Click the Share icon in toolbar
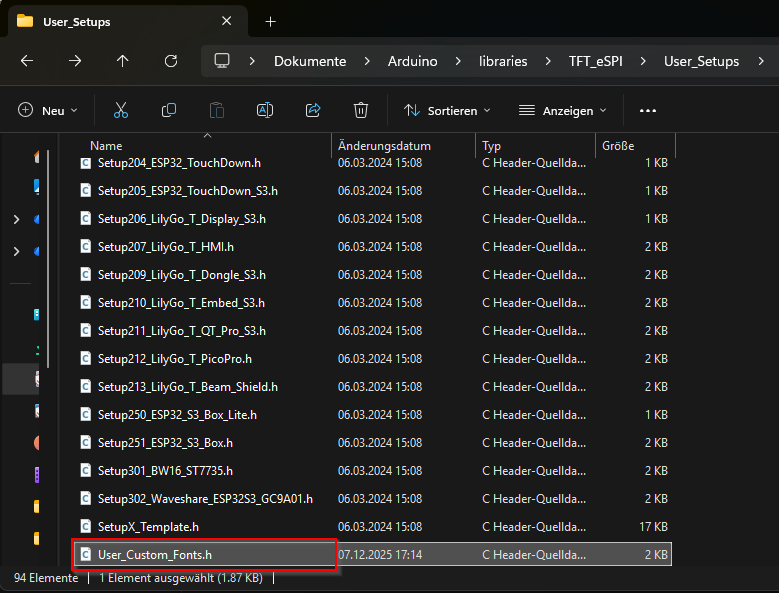Screen dimensions: 779x593 pyautogui.click(x=313, y=110)
